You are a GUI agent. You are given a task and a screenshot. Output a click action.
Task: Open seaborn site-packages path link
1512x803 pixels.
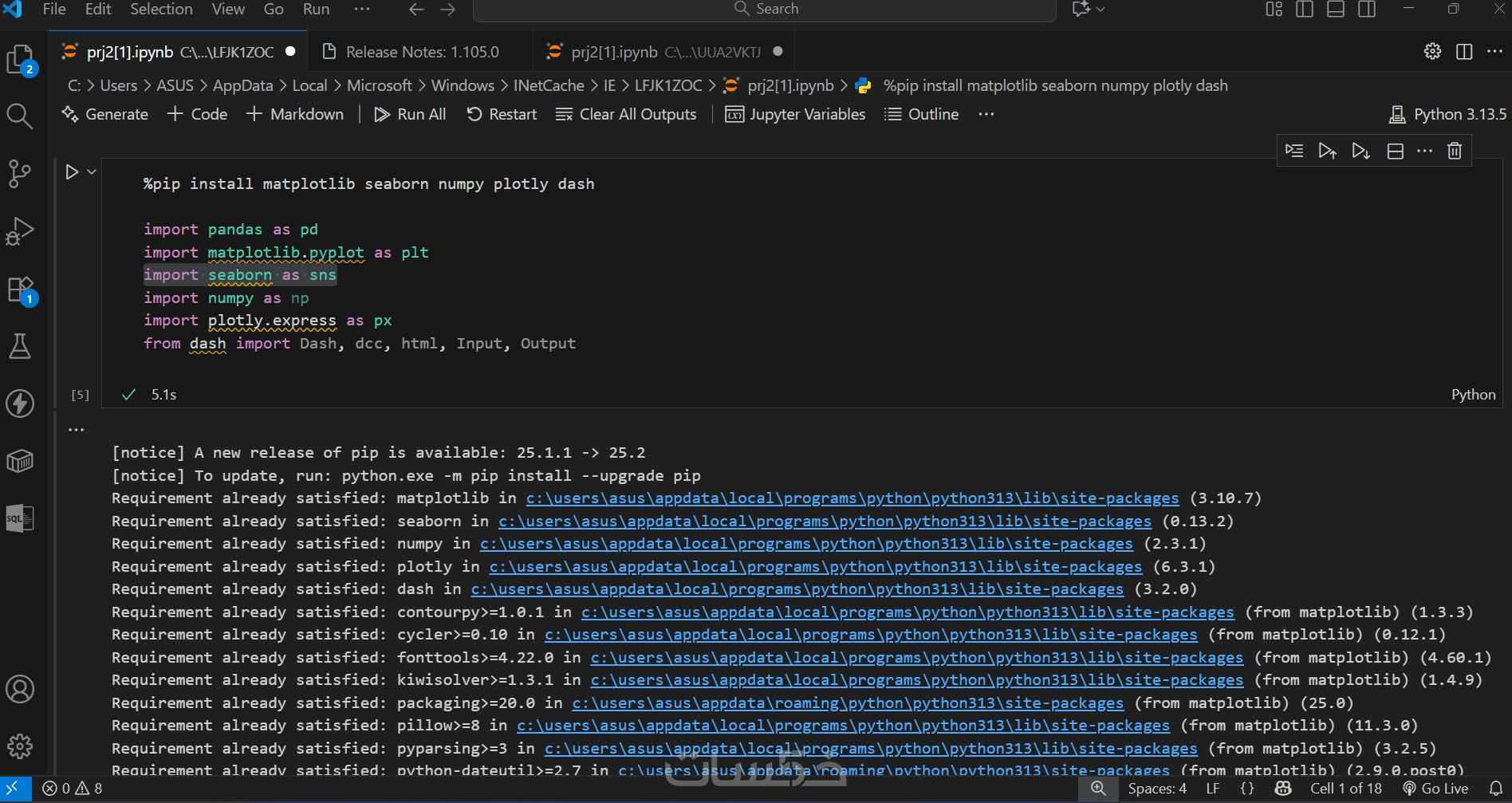[825, 522]
